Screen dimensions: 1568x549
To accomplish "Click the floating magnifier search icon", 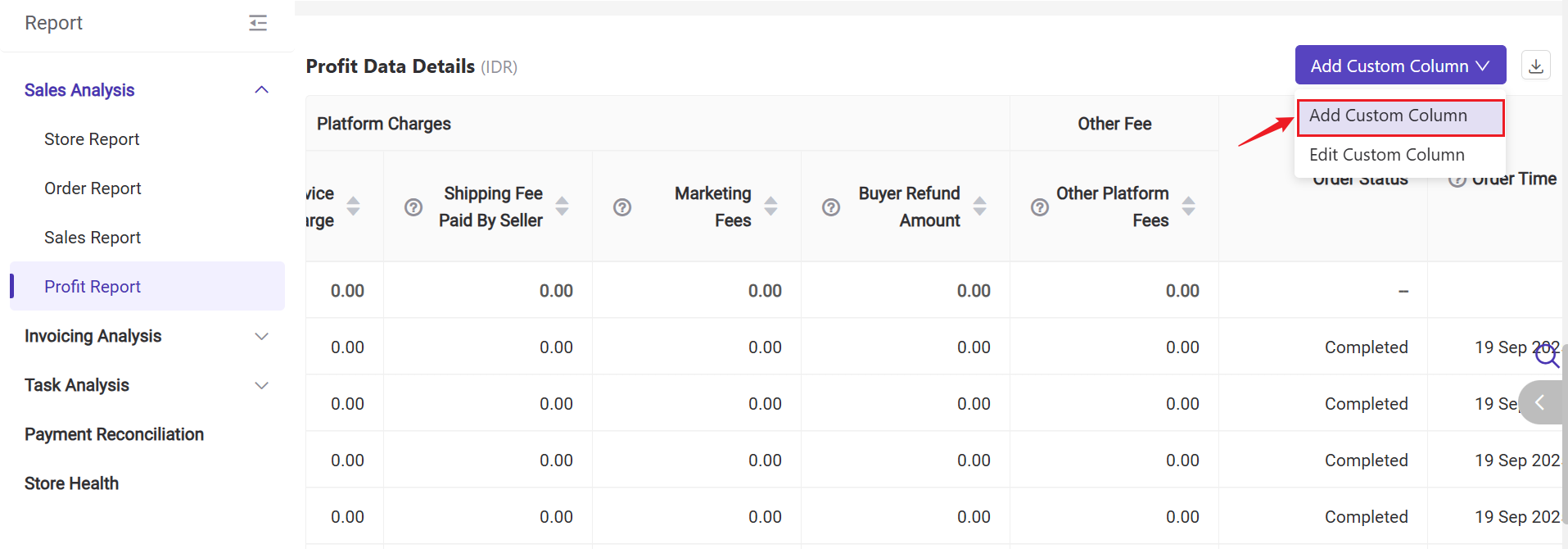I will click(1546, 355).
